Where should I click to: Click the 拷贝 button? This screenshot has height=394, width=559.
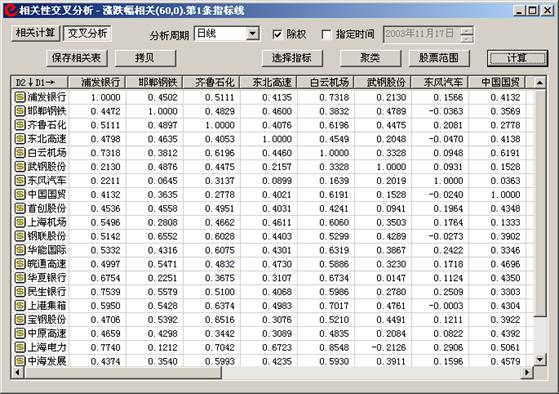click(145, 58)
